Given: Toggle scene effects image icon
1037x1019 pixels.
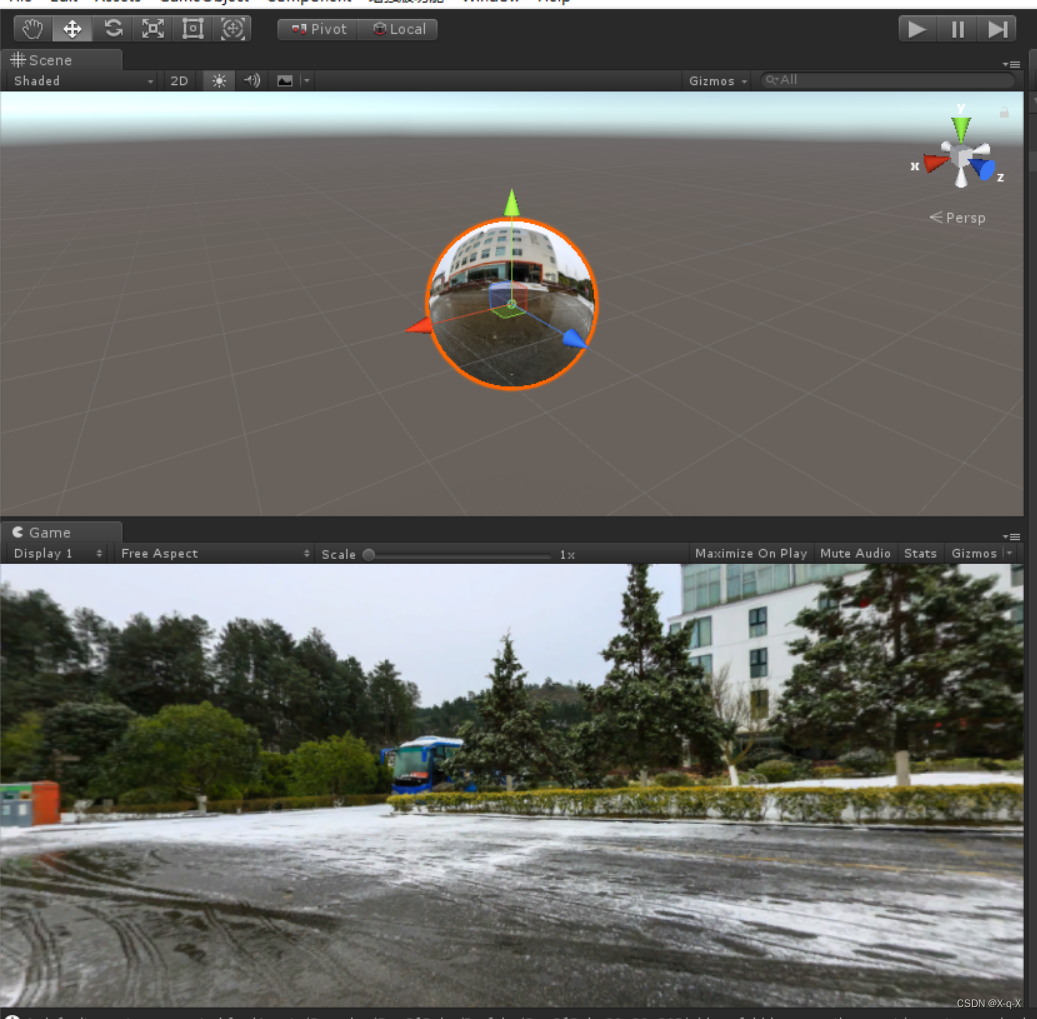Looking at the screenshot, I should tap(284, 81).
